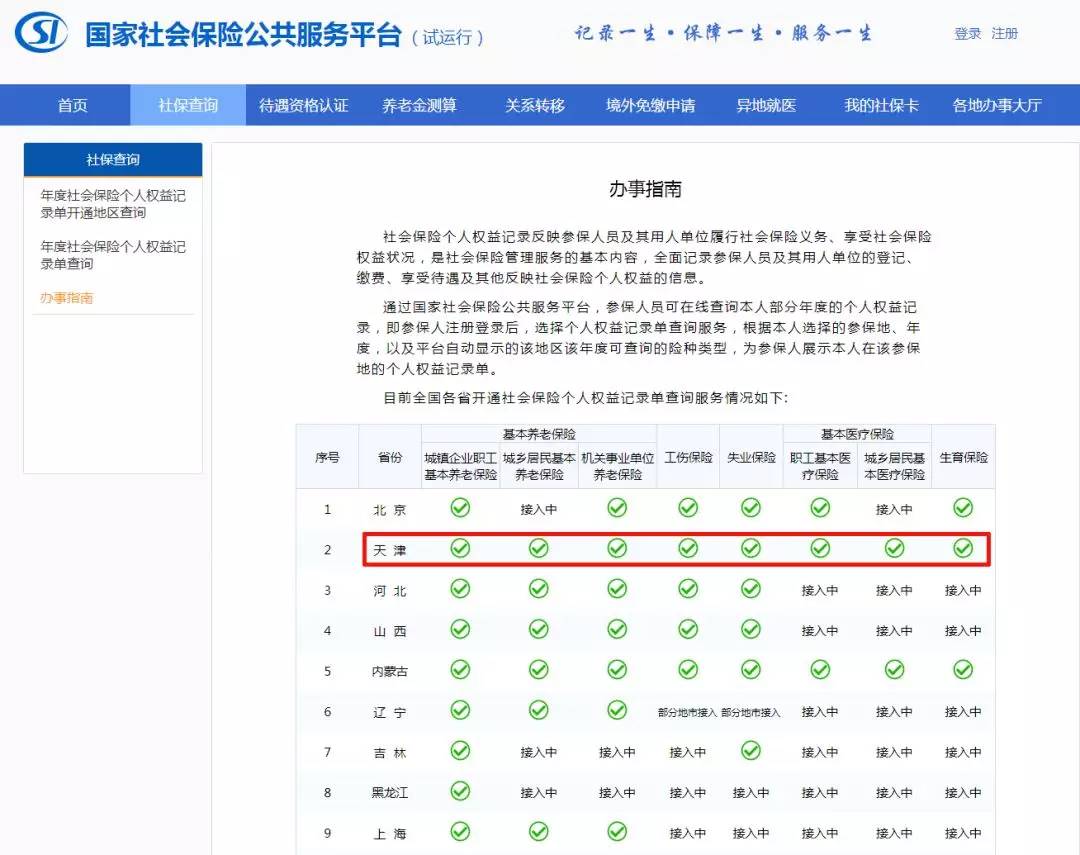Click Hebei's green check under 失业保险
Image resolution: width=1080 pixels, height=855 pixels.
pyautogui.click(x=751, y=589)
